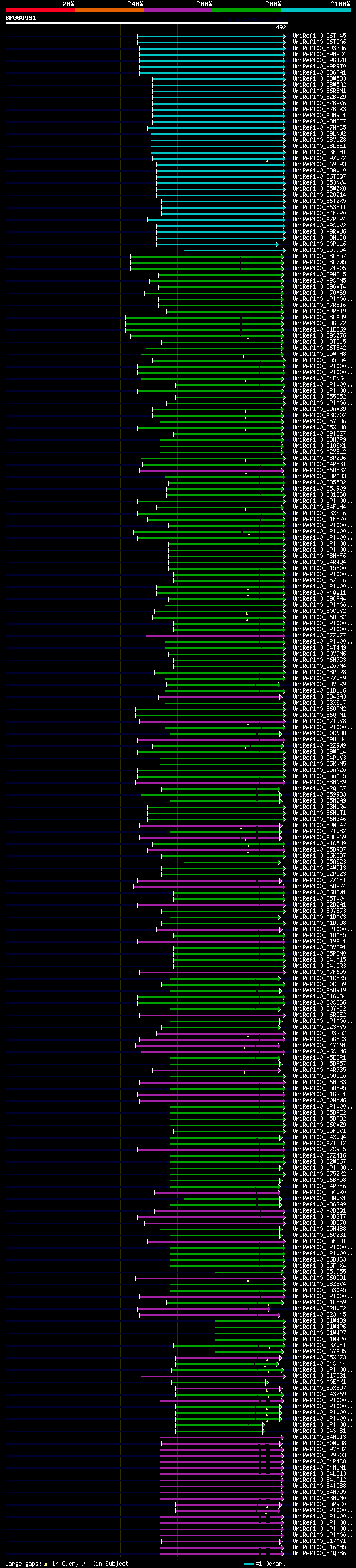Image resolution: width=356 pixels, height=1568 pixels.
Task: Select hit label UniRef100_B4NCI3
Action: point(319,1438)
